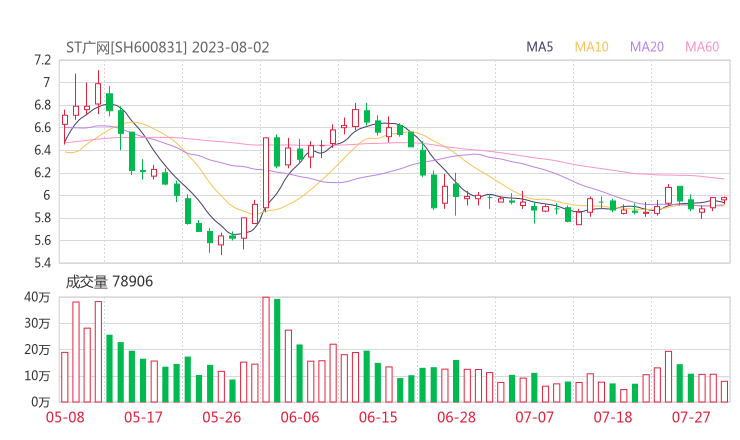Click the 6.2 price axis label

pos(42,173)
